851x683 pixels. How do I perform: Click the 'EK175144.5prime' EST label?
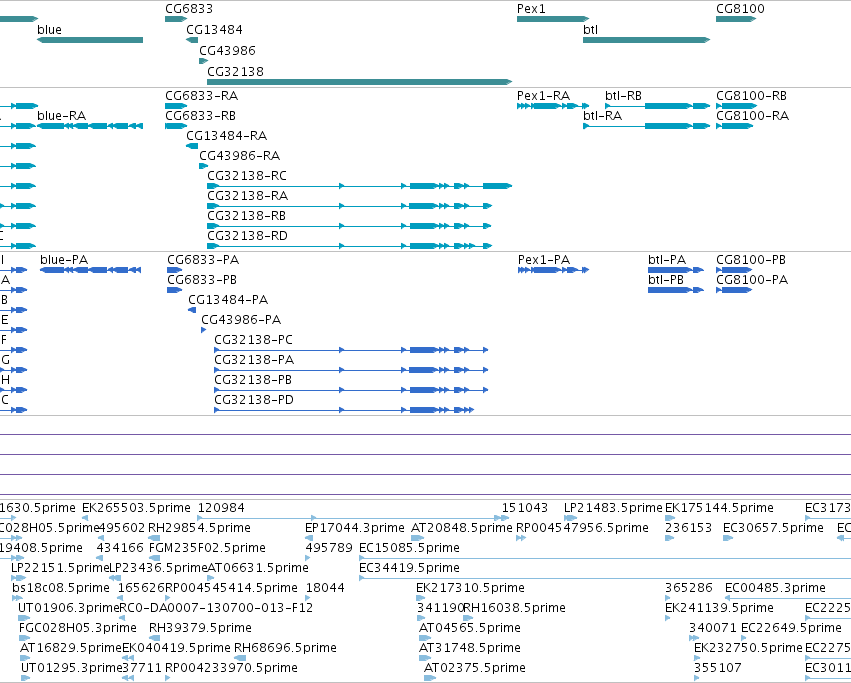719,508
